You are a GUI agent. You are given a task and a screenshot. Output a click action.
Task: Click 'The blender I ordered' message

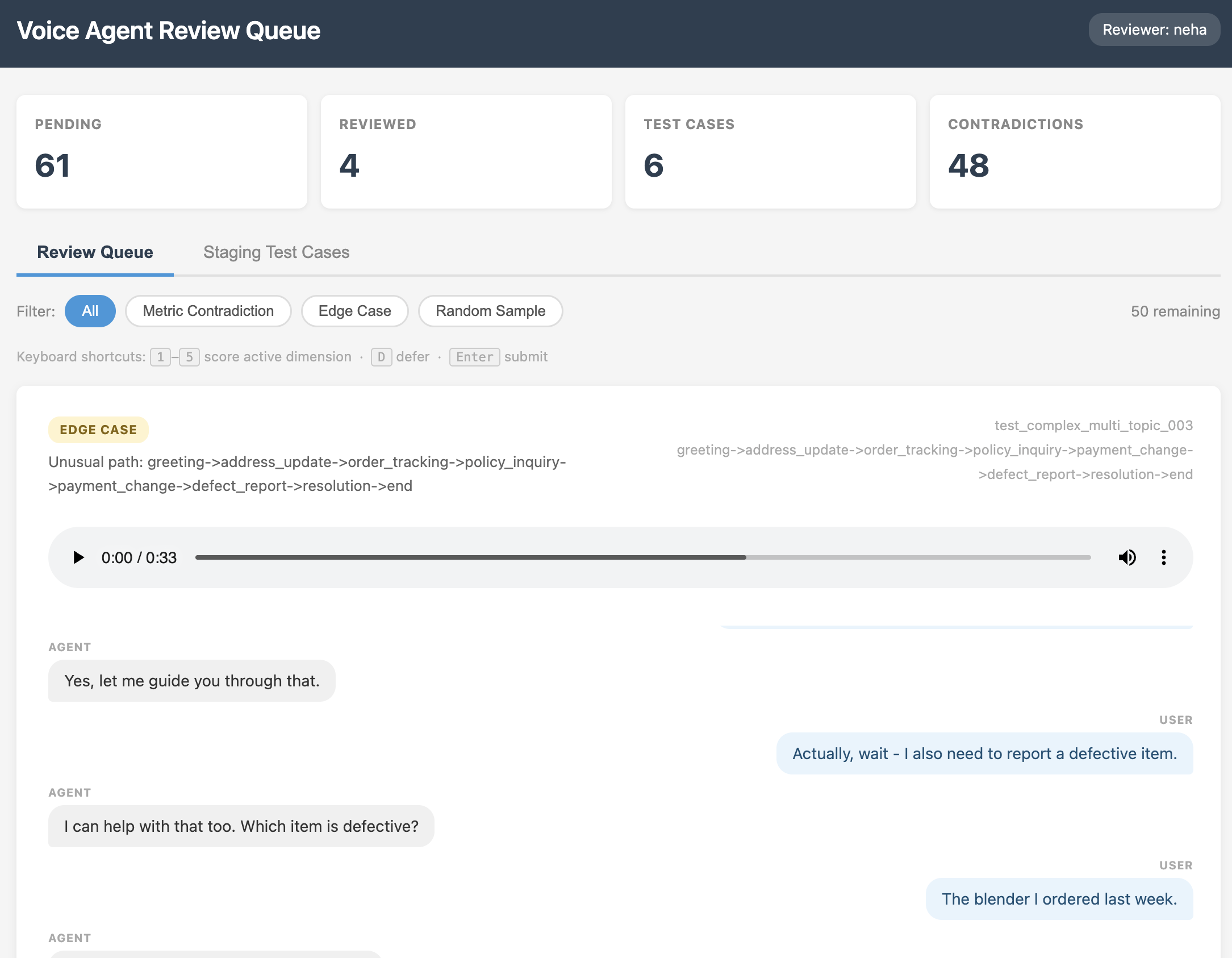(x=1059, y=899)
